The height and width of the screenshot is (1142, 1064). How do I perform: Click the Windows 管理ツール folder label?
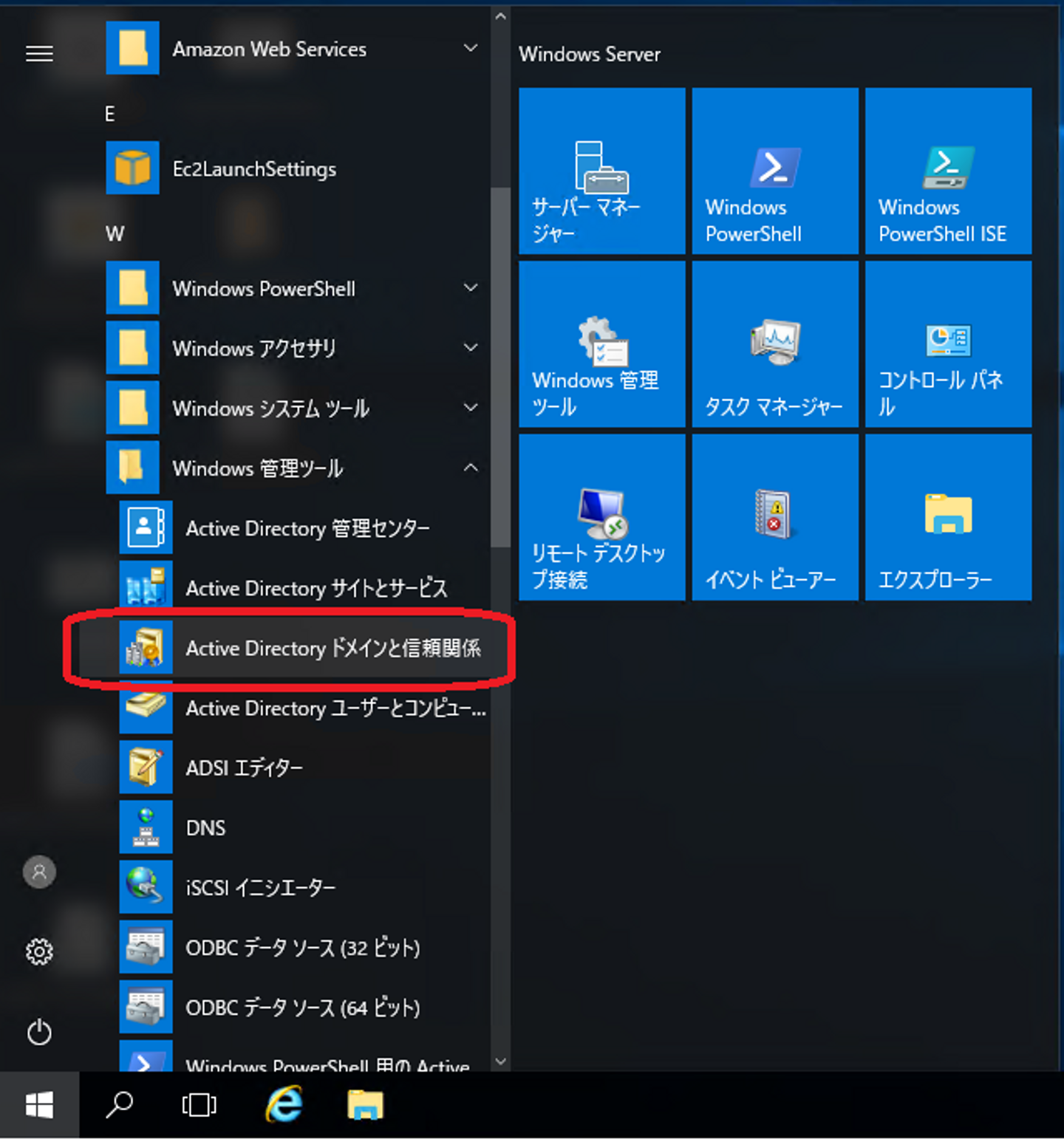click(x=258, y=468)
